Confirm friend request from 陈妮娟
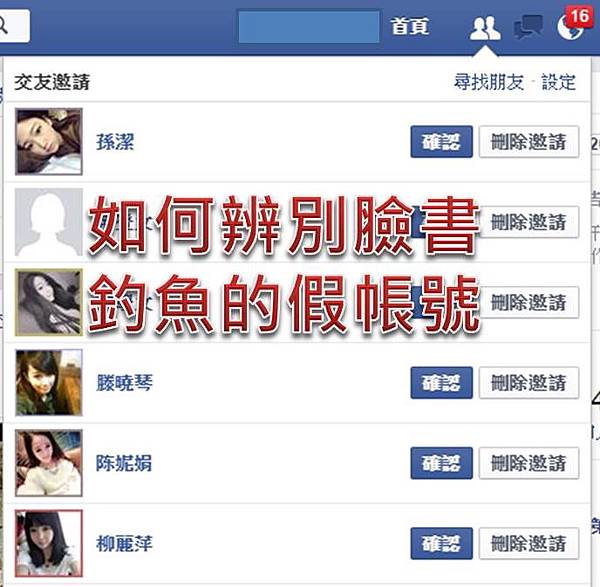600x587 pixels. point(442,463)
